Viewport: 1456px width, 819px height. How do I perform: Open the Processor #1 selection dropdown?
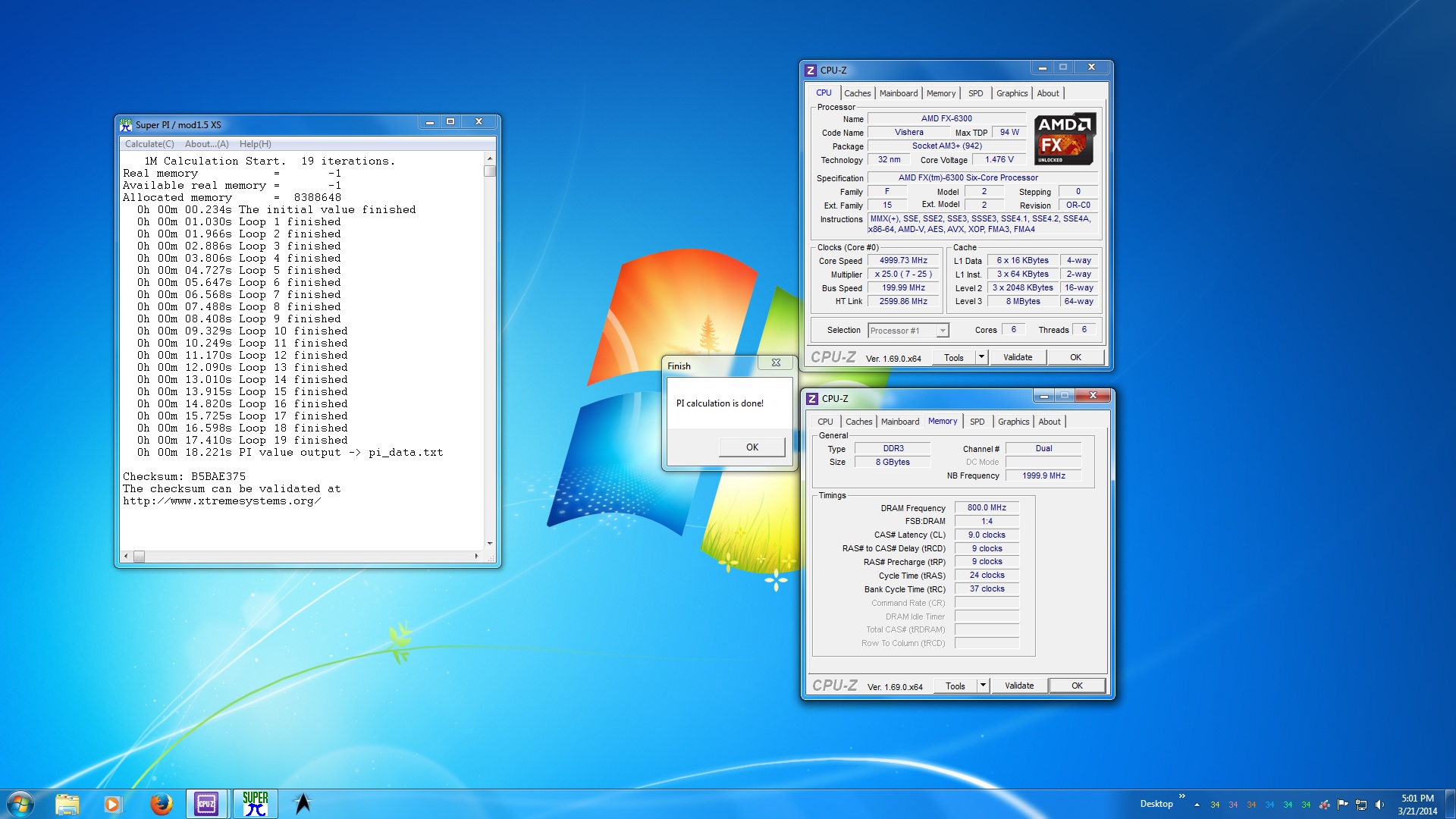coord(908,331)
